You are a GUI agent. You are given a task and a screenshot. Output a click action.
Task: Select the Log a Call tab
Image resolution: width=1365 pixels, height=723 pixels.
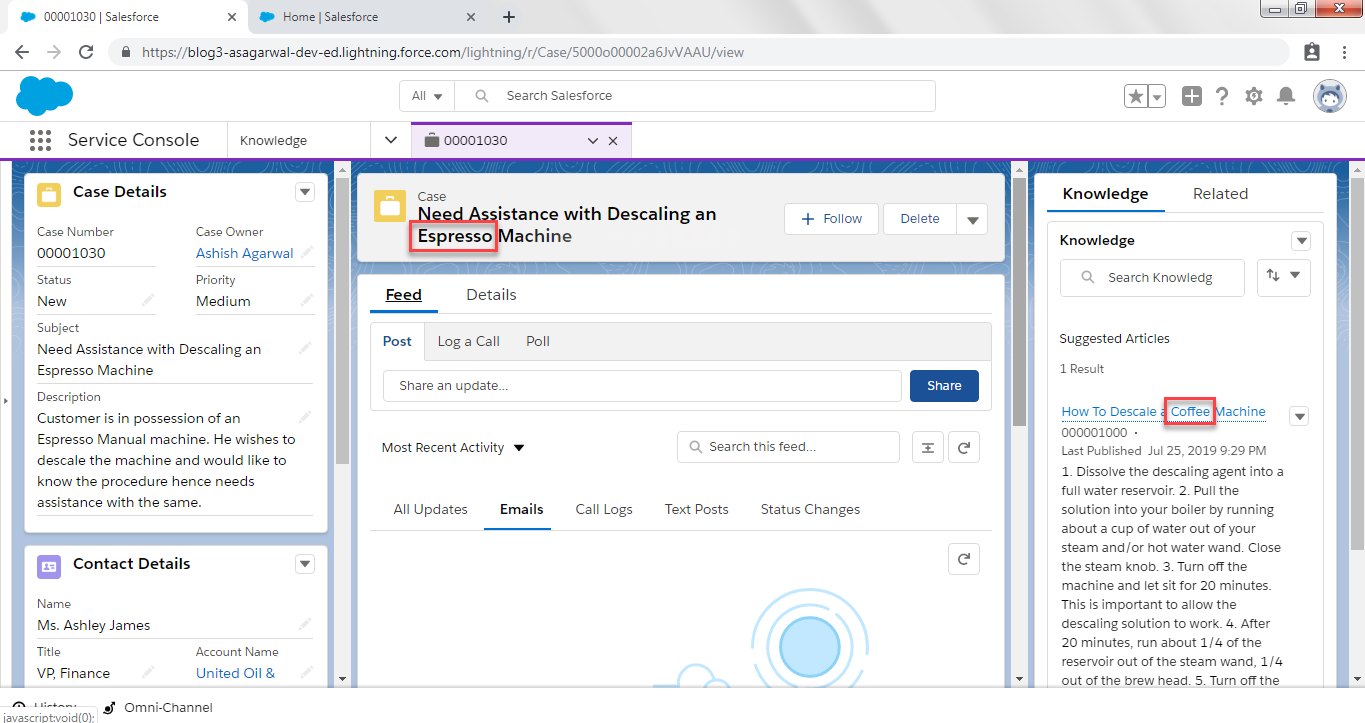pyautogui.click(x=469, y=341)
